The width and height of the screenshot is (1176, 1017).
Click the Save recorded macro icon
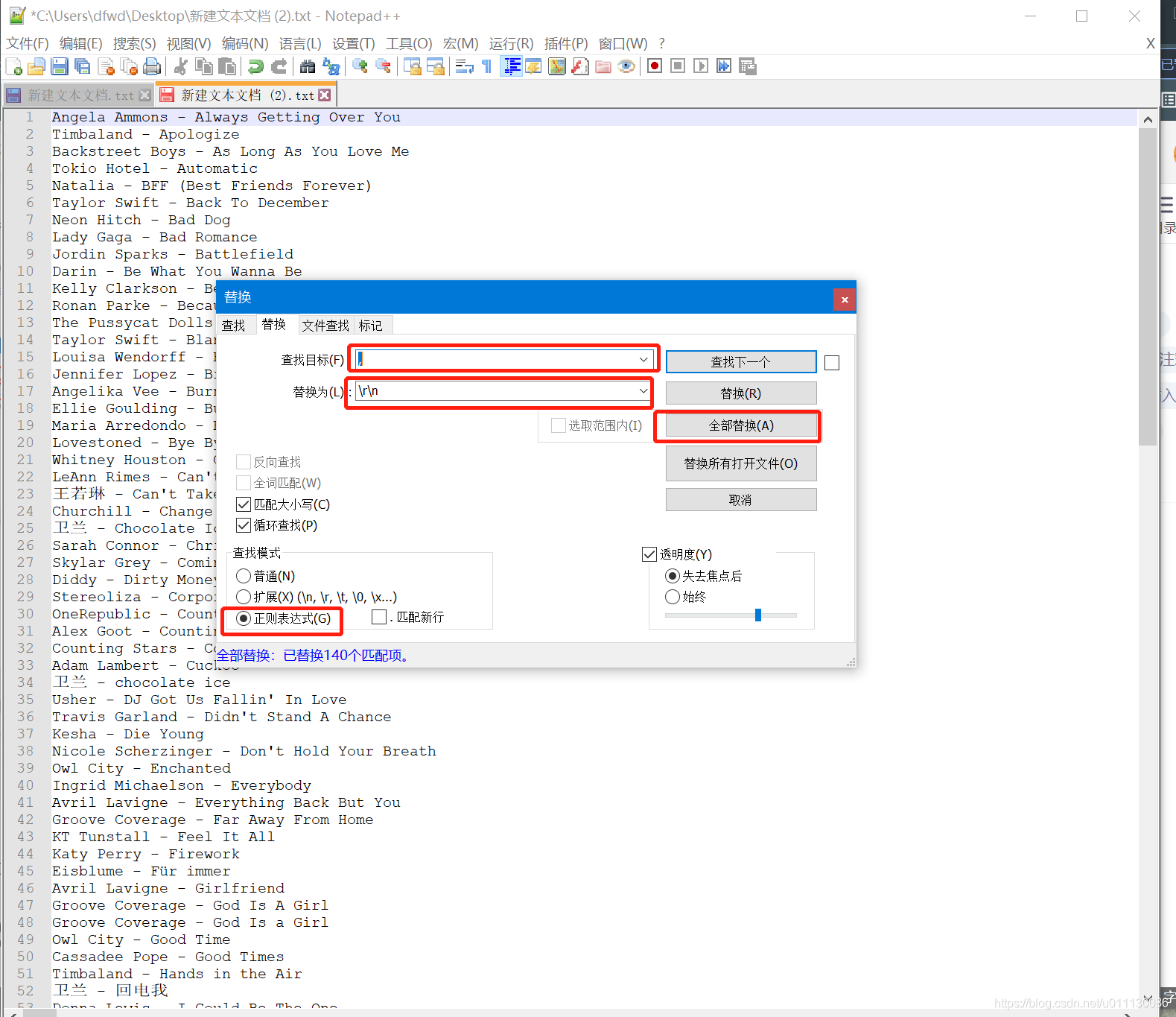click(x=747, y=66)
